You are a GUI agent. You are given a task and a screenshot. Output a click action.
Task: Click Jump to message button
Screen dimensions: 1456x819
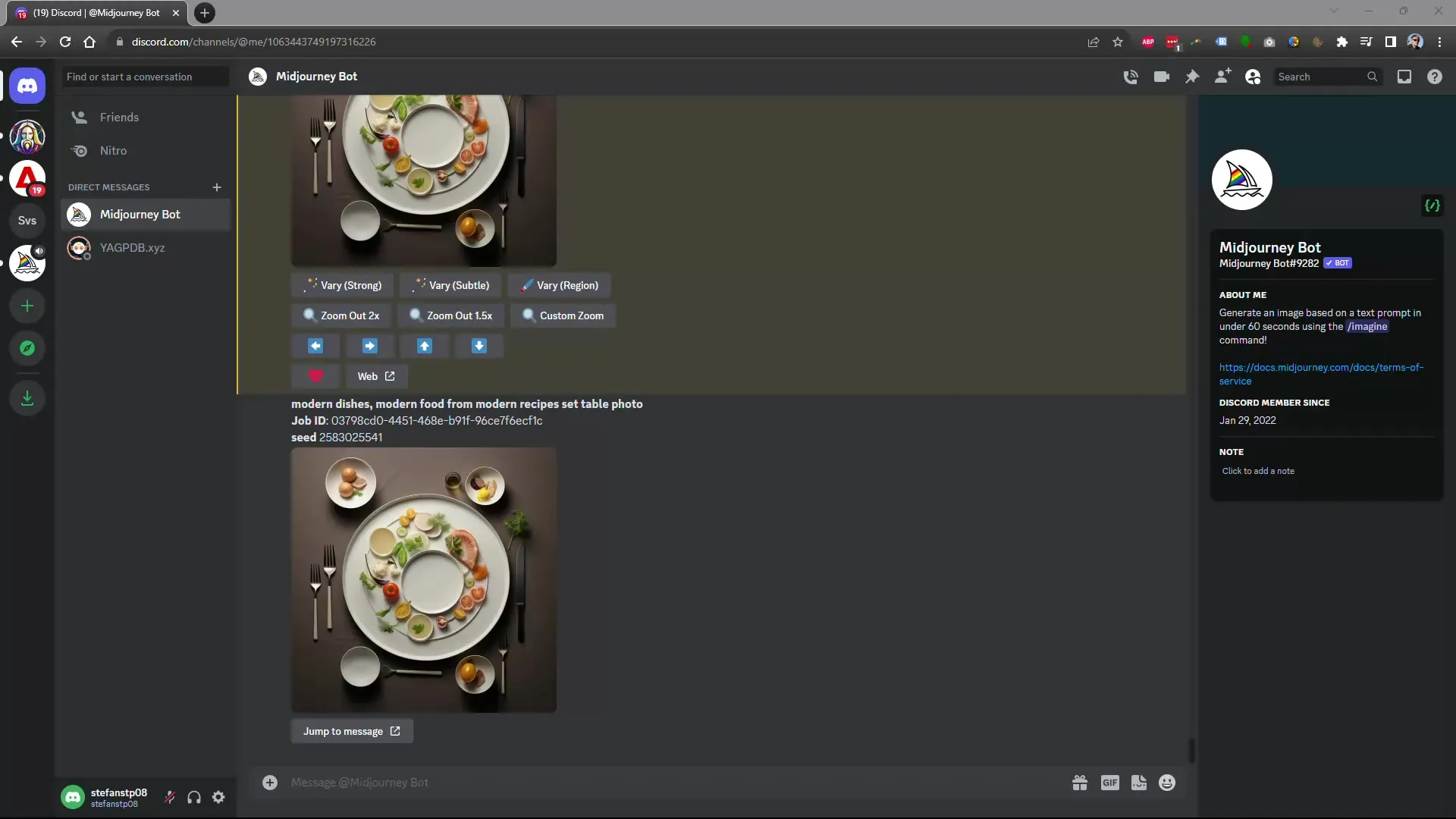pos(352,730)
